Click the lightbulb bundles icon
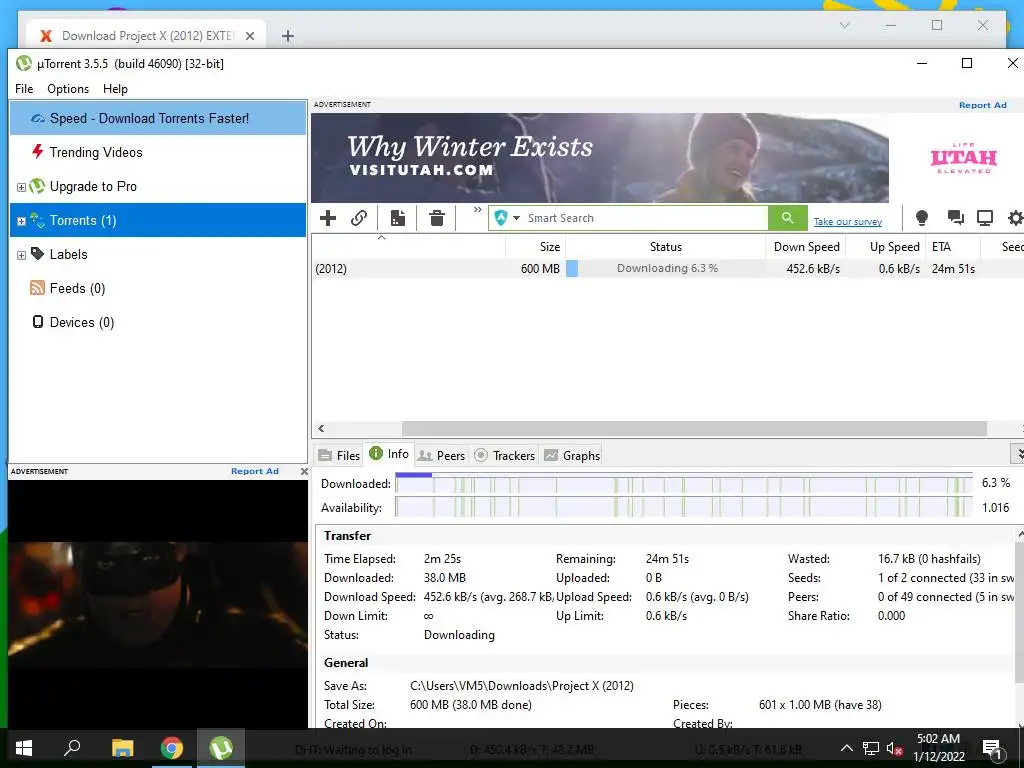Screen dimensions: 1024x768 click(x=921, y=217)
